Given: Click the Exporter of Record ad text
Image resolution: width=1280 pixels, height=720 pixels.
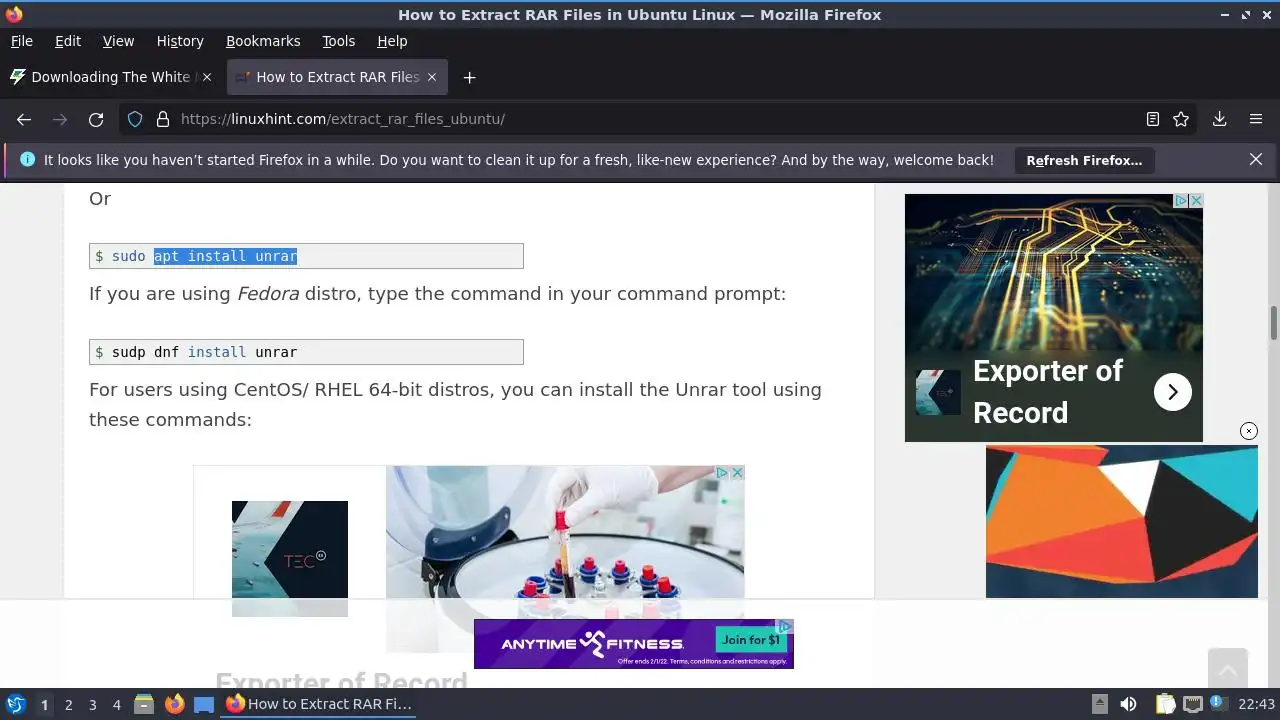Looking at the screenshot, I should click(x=1048, y=392).
